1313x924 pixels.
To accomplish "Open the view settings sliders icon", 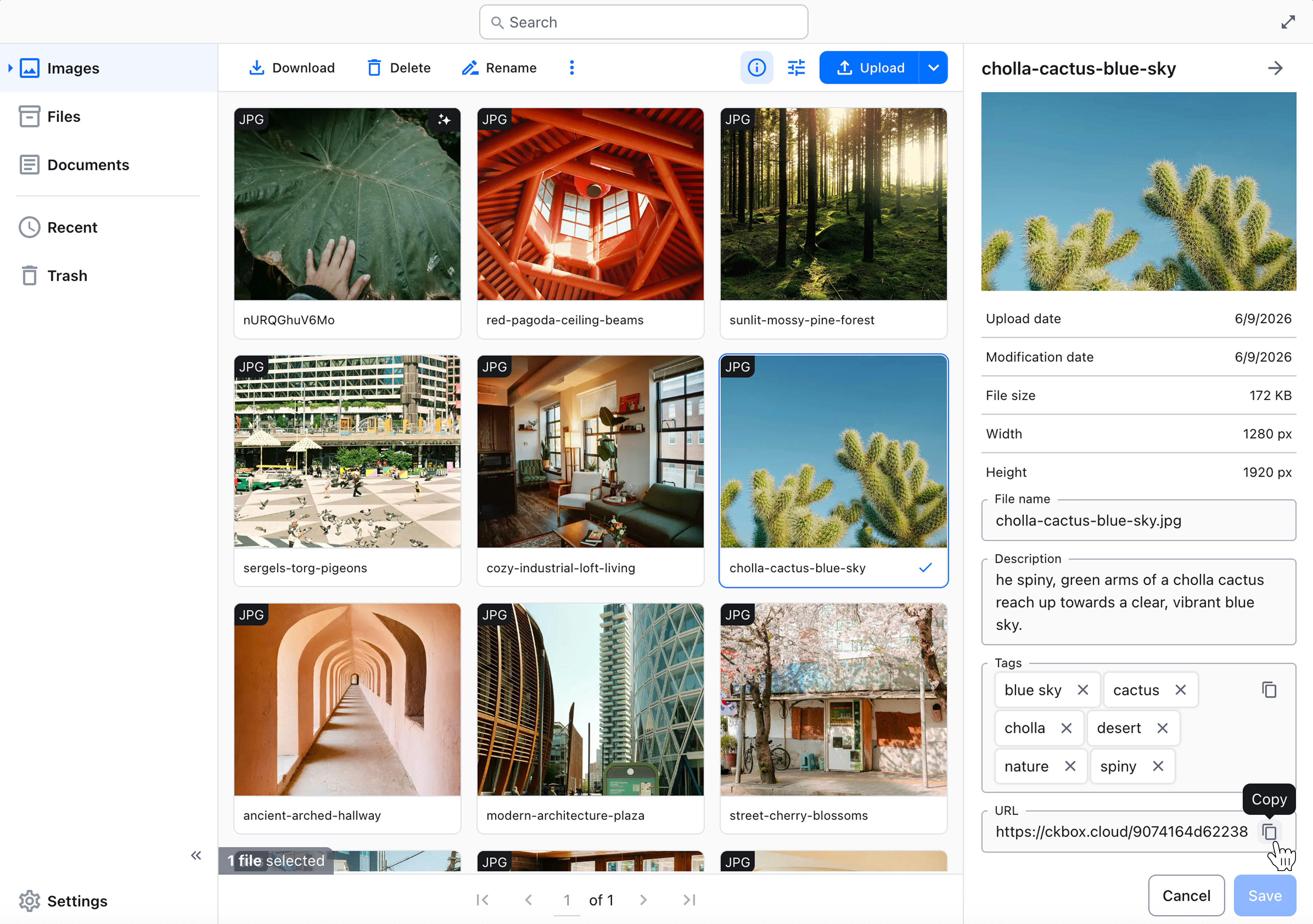I will click(x=796, y=68).
